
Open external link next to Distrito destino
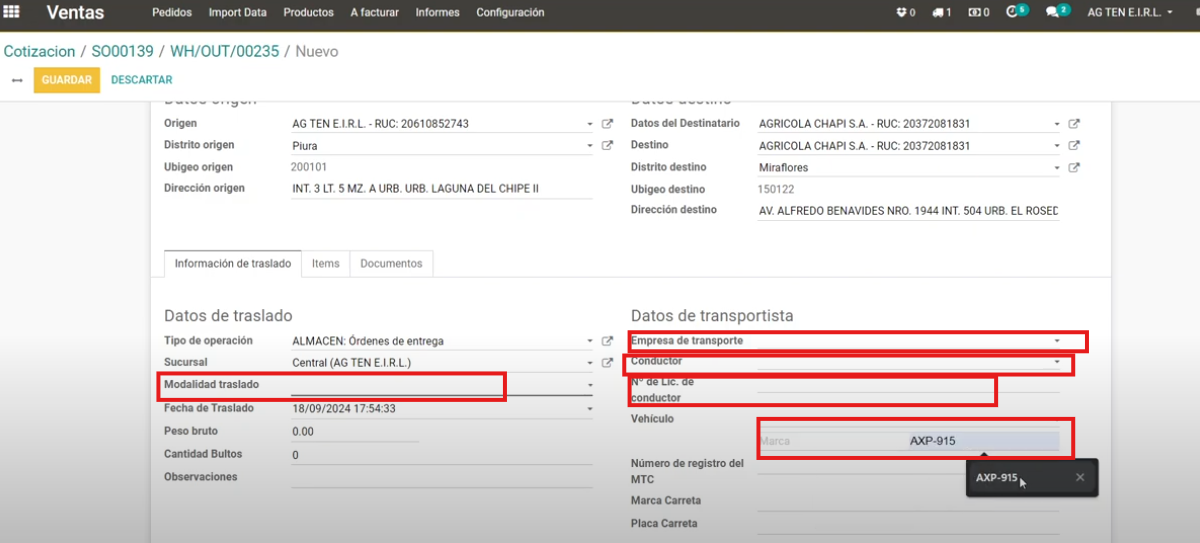(x=1074, y=168)
